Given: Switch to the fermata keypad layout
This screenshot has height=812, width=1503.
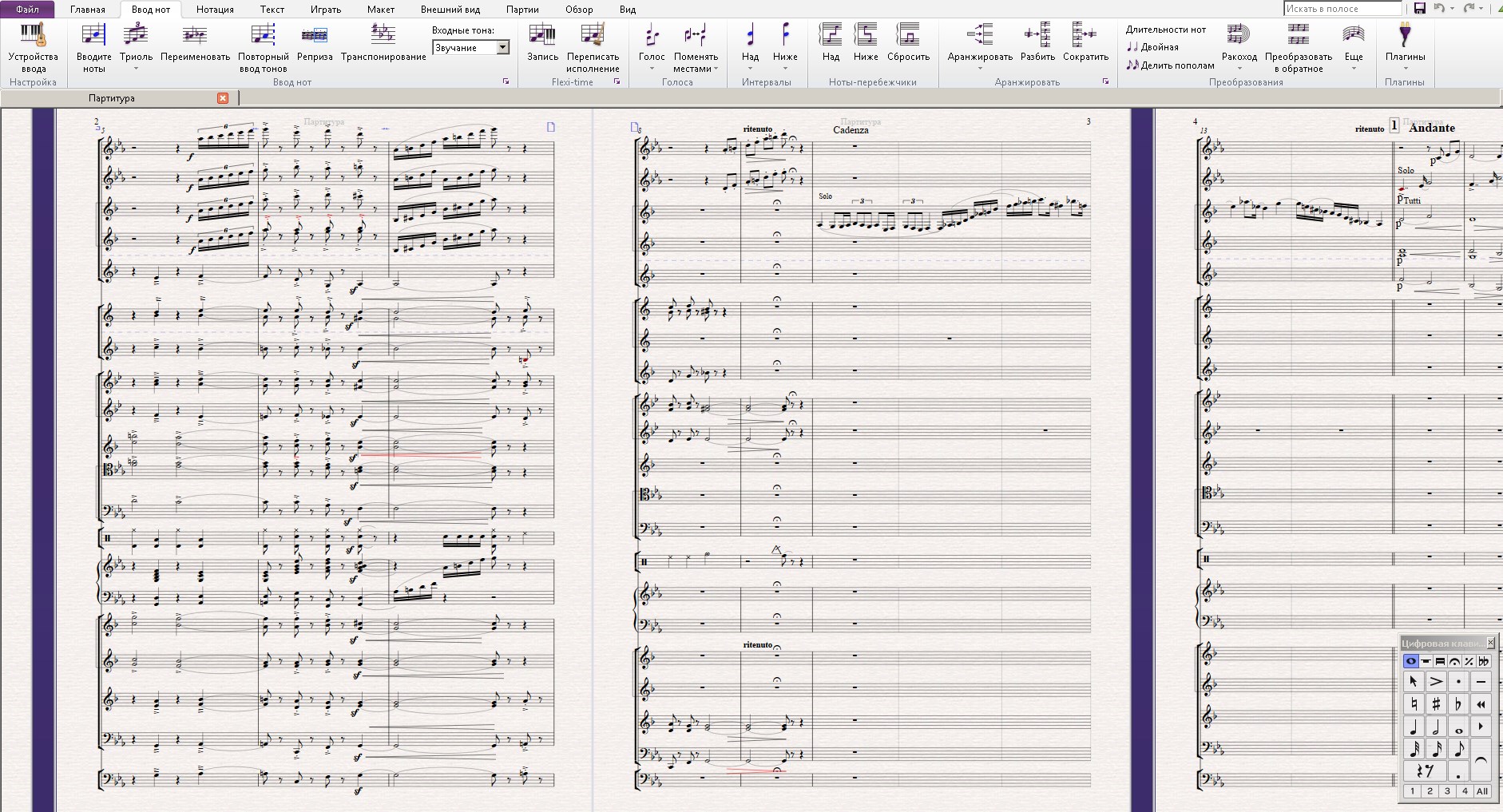Looking at the screenshot, I should [x=1454, y=661].
